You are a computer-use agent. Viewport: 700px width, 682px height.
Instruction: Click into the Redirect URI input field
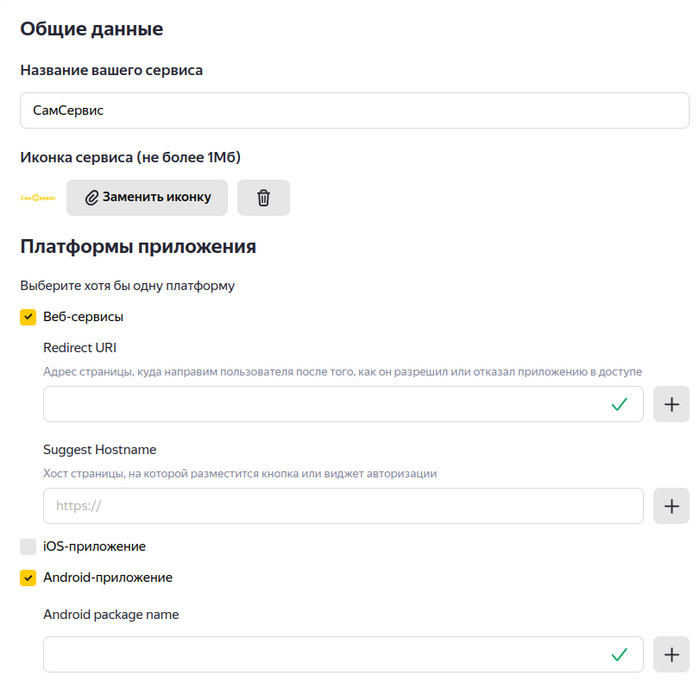[x=320, y=405]
